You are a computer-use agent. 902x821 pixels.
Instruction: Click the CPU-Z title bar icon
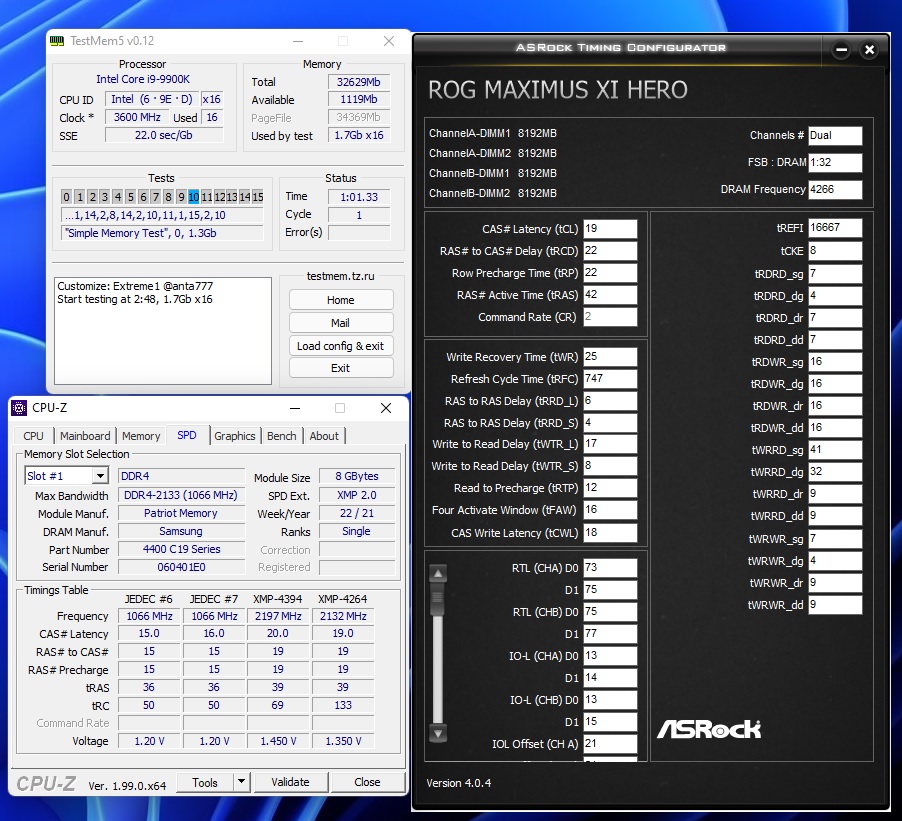(x=19, y=408)
